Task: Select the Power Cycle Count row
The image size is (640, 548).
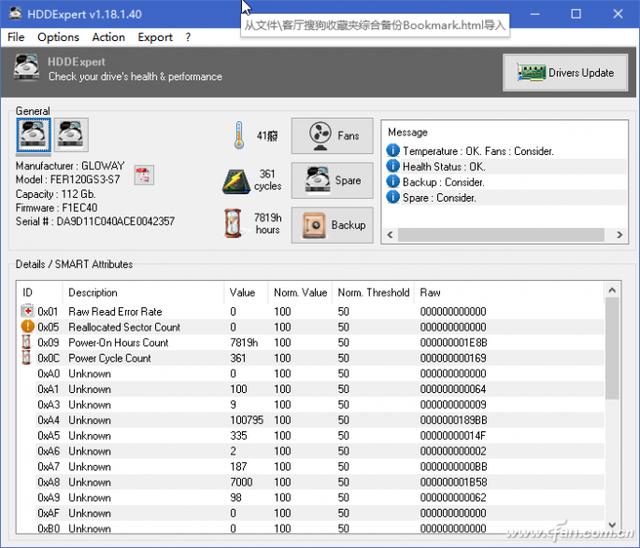Action: tap(310, 358)
